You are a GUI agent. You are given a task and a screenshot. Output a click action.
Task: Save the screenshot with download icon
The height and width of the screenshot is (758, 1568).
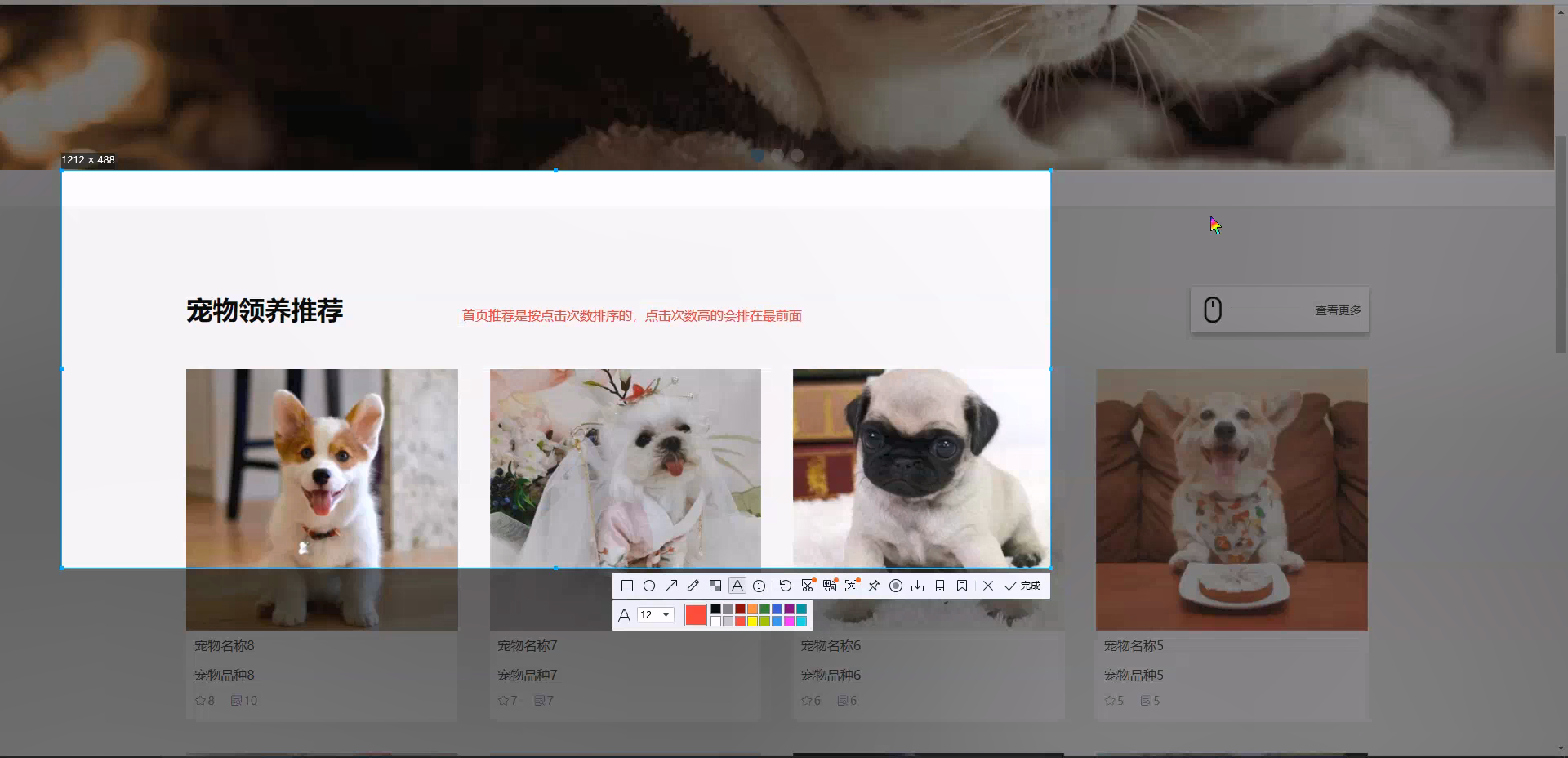tap(917, 586)
